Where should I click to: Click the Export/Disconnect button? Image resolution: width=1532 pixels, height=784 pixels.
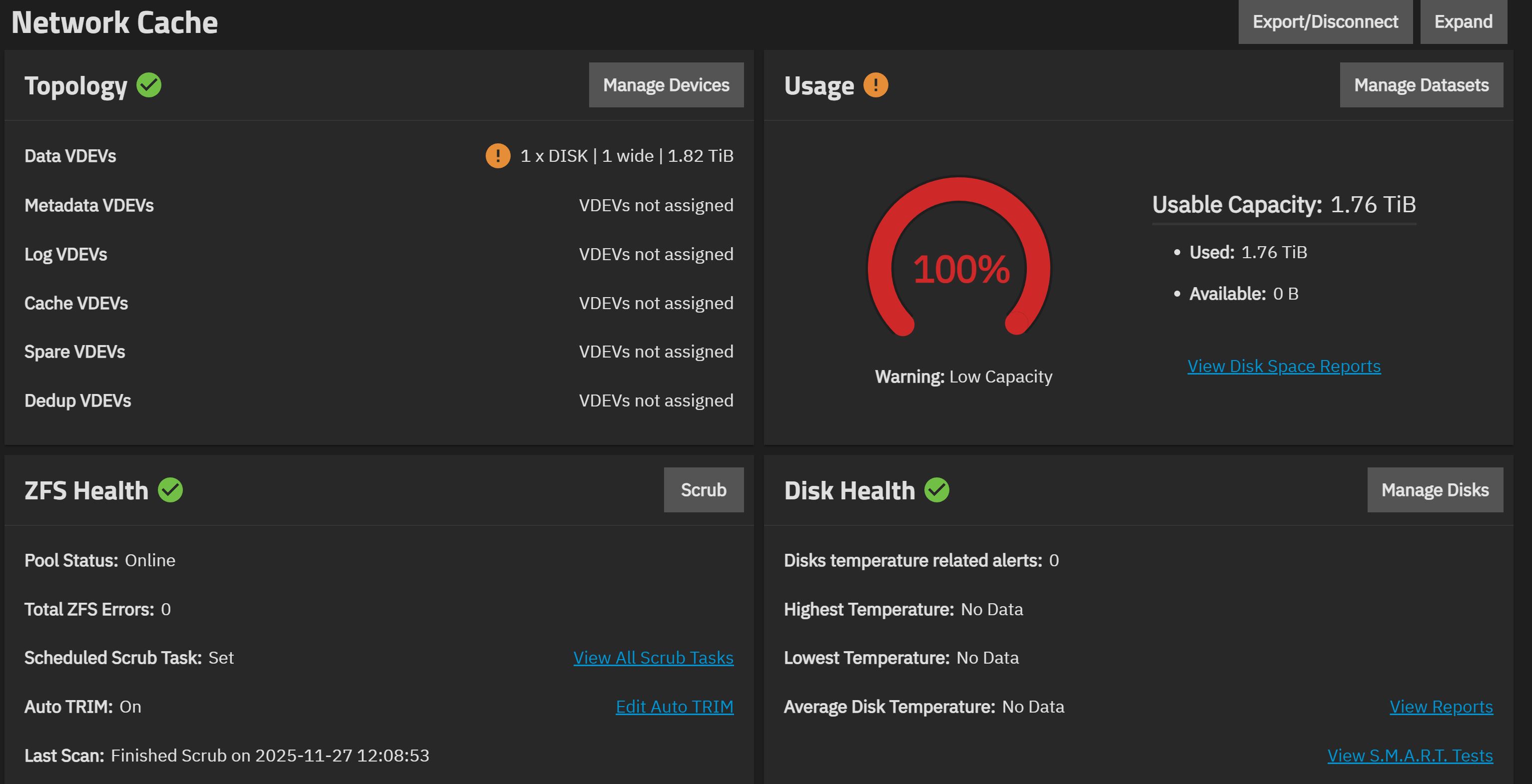[x=1325, y=22]
